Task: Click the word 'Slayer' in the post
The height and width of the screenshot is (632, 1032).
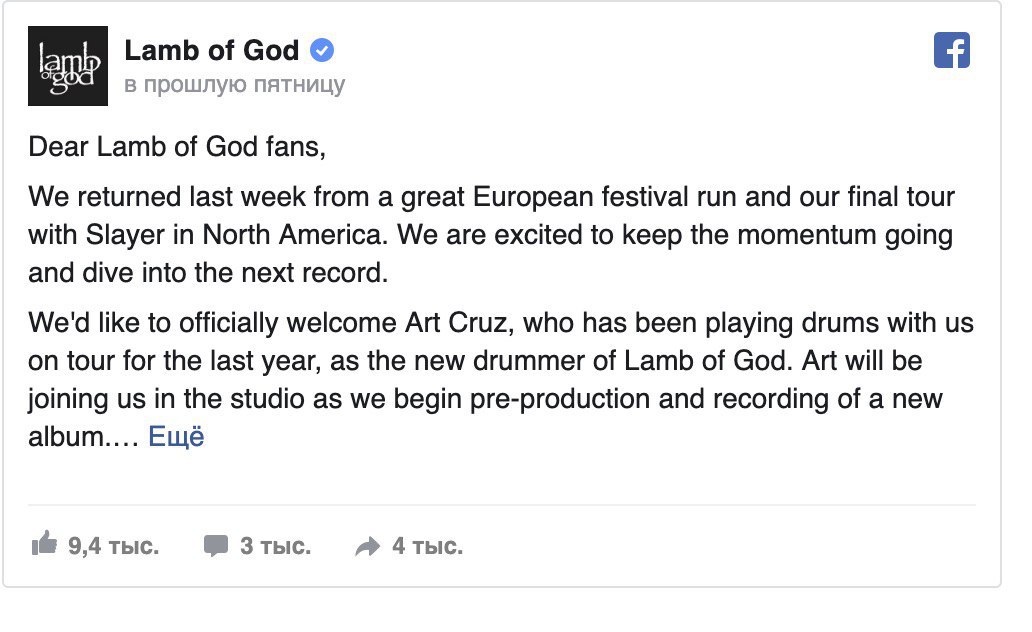Action: pos(125,235)
